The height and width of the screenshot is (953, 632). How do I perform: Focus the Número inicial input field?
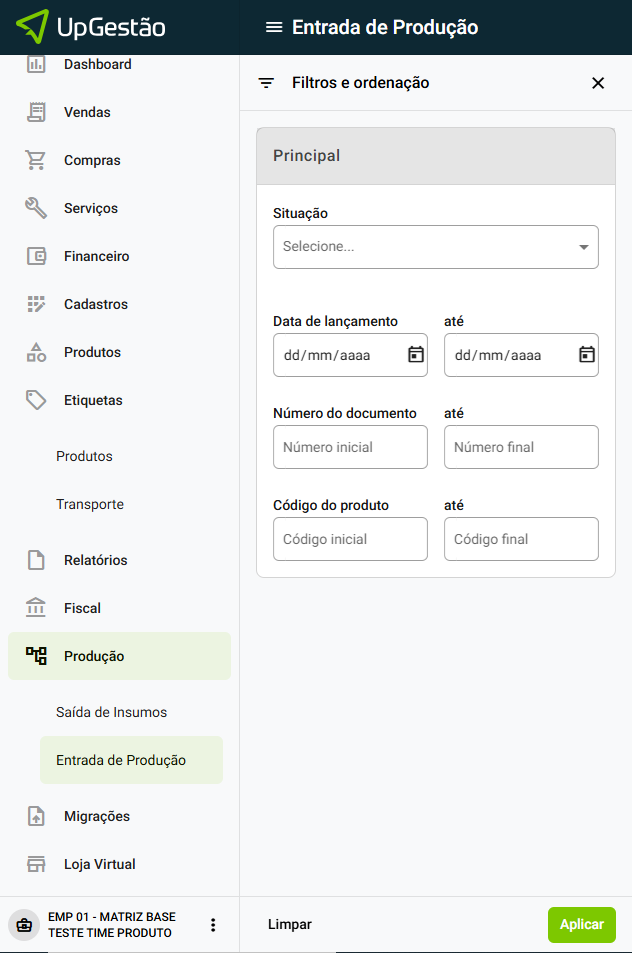pos(350,447)
